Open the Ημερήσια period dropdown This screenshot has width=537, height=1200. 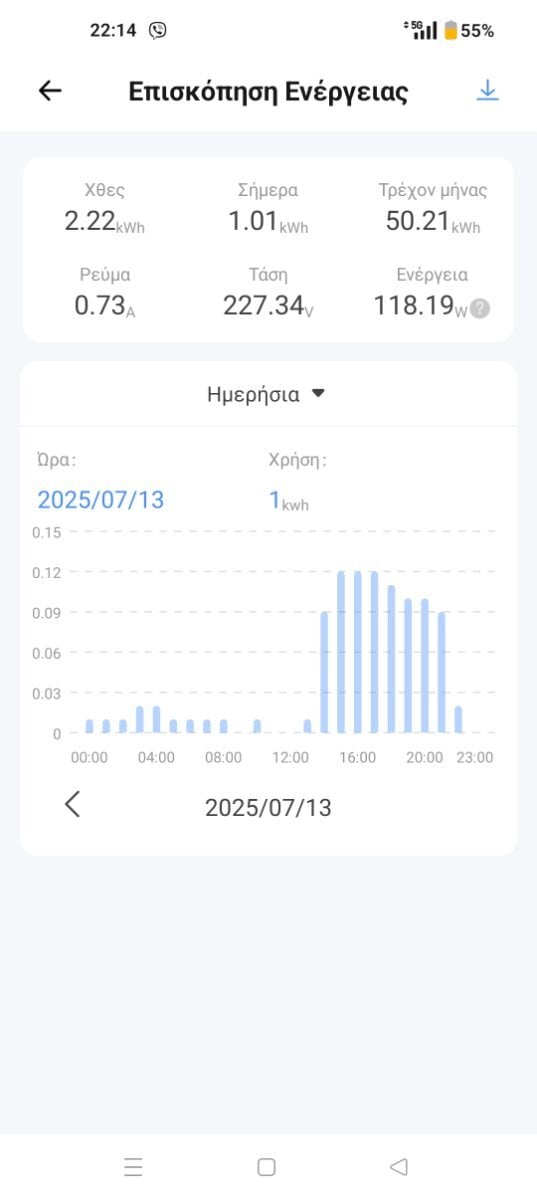coord(267,394)
